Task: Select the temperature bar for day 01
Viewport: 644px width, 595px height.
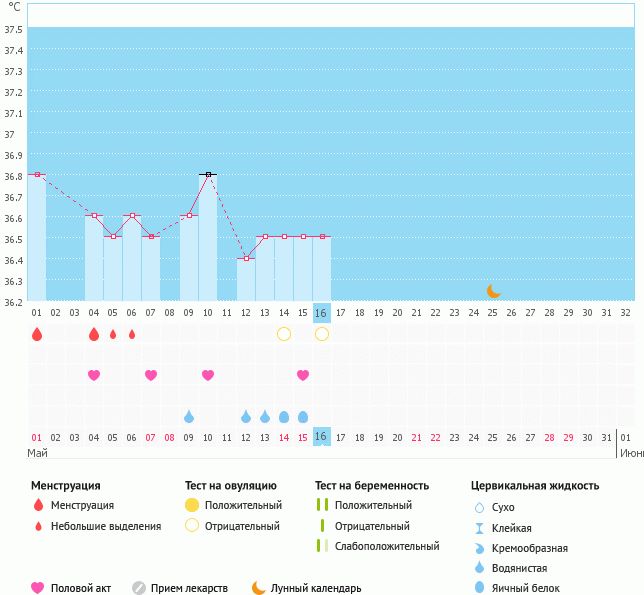Action: coord(37,238)
